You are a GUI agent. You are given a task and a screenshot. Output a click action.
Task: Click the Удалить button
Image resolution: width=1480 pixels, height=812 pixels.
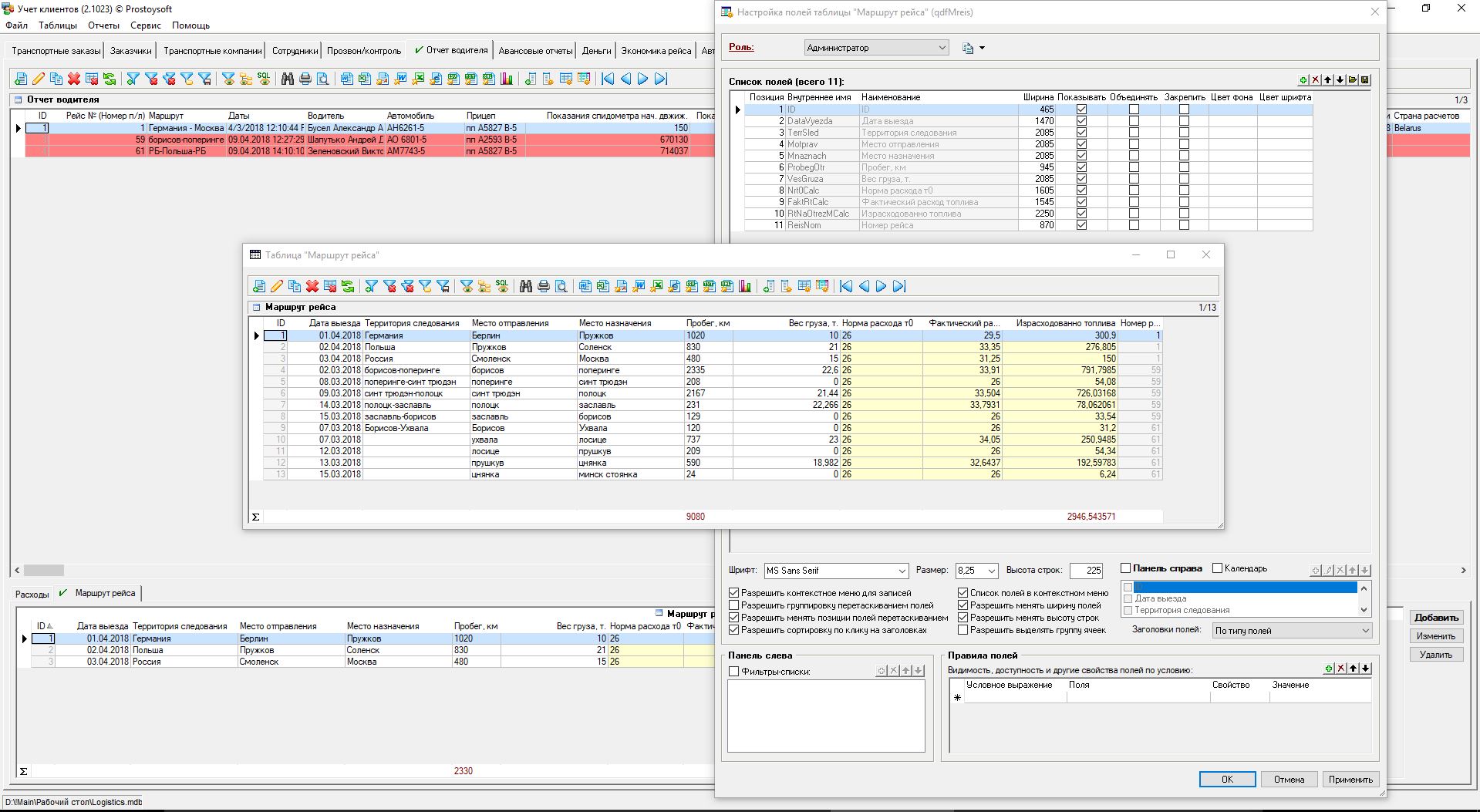coord(1436,655)
